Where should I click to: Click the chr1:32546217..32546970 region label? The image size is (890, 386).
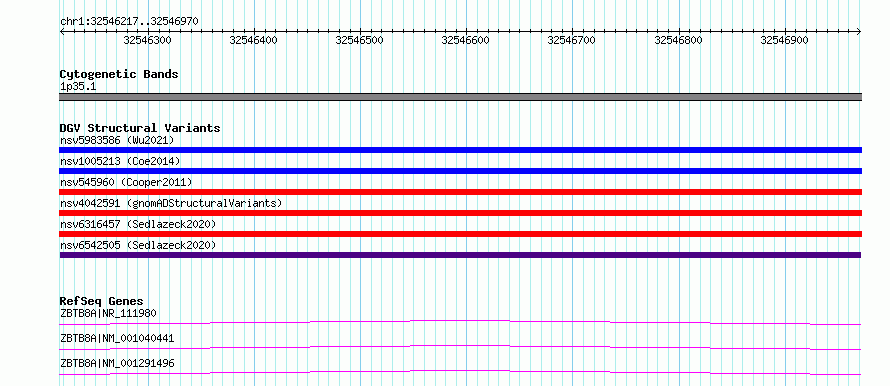[129, 22]
